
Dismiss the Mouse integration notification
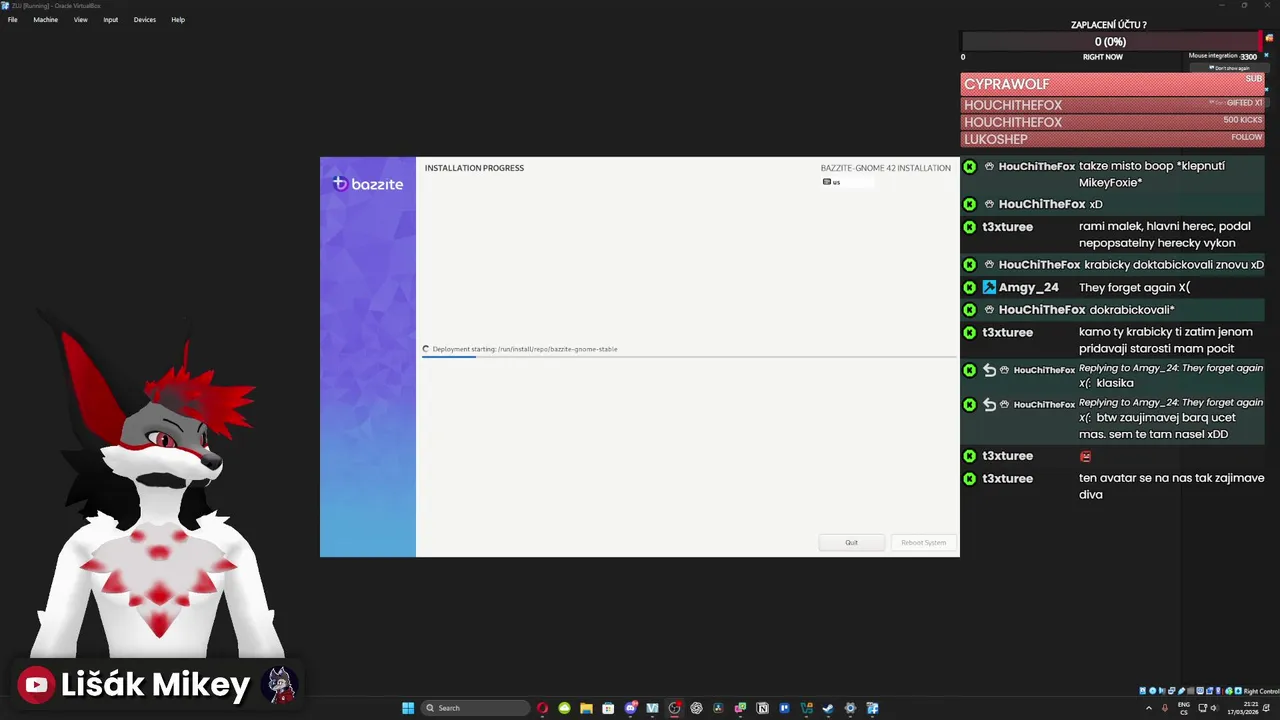(1266, 55)
